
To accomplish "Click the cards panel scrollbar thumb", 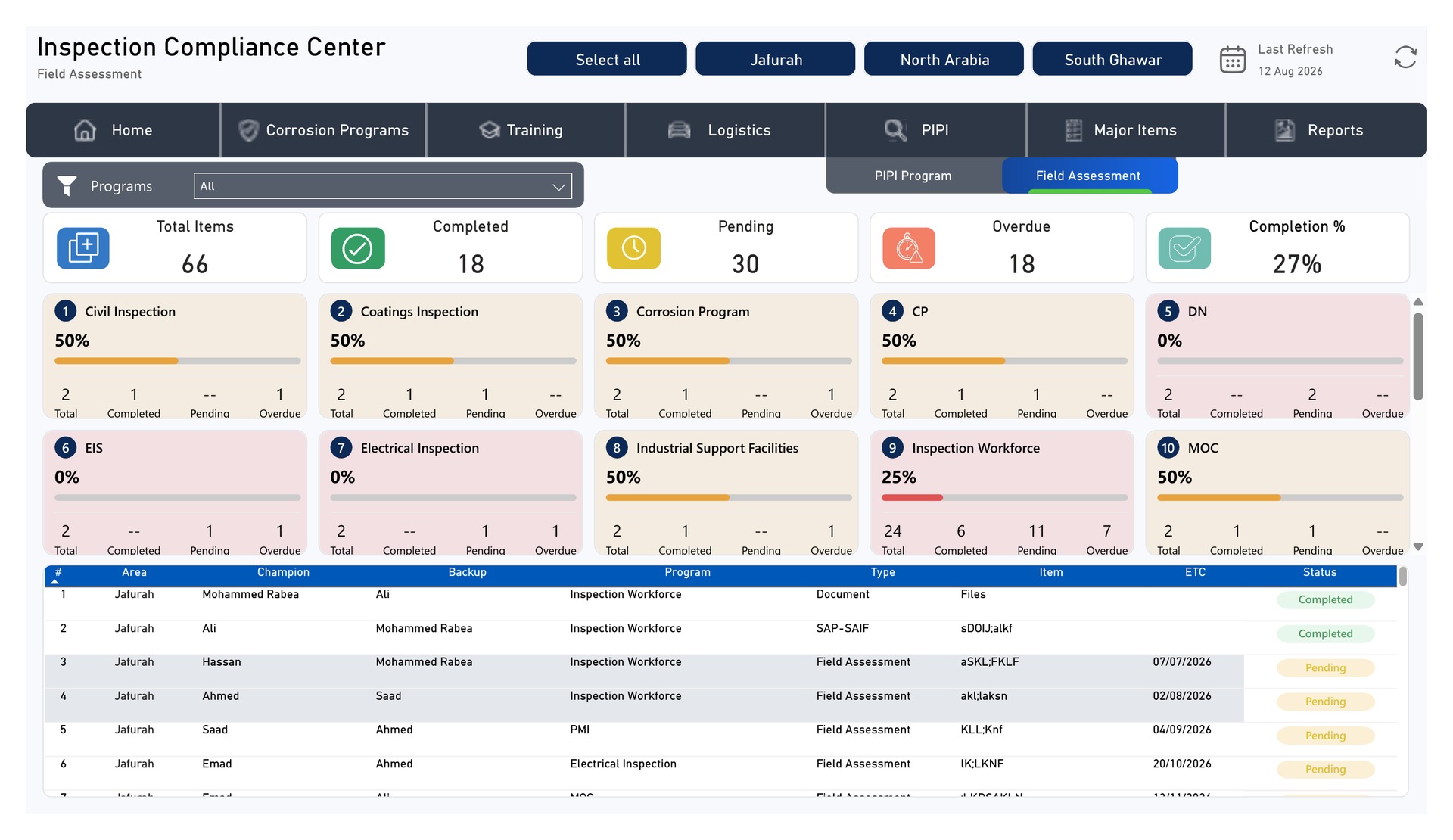I will click(x=1418, y=356).
